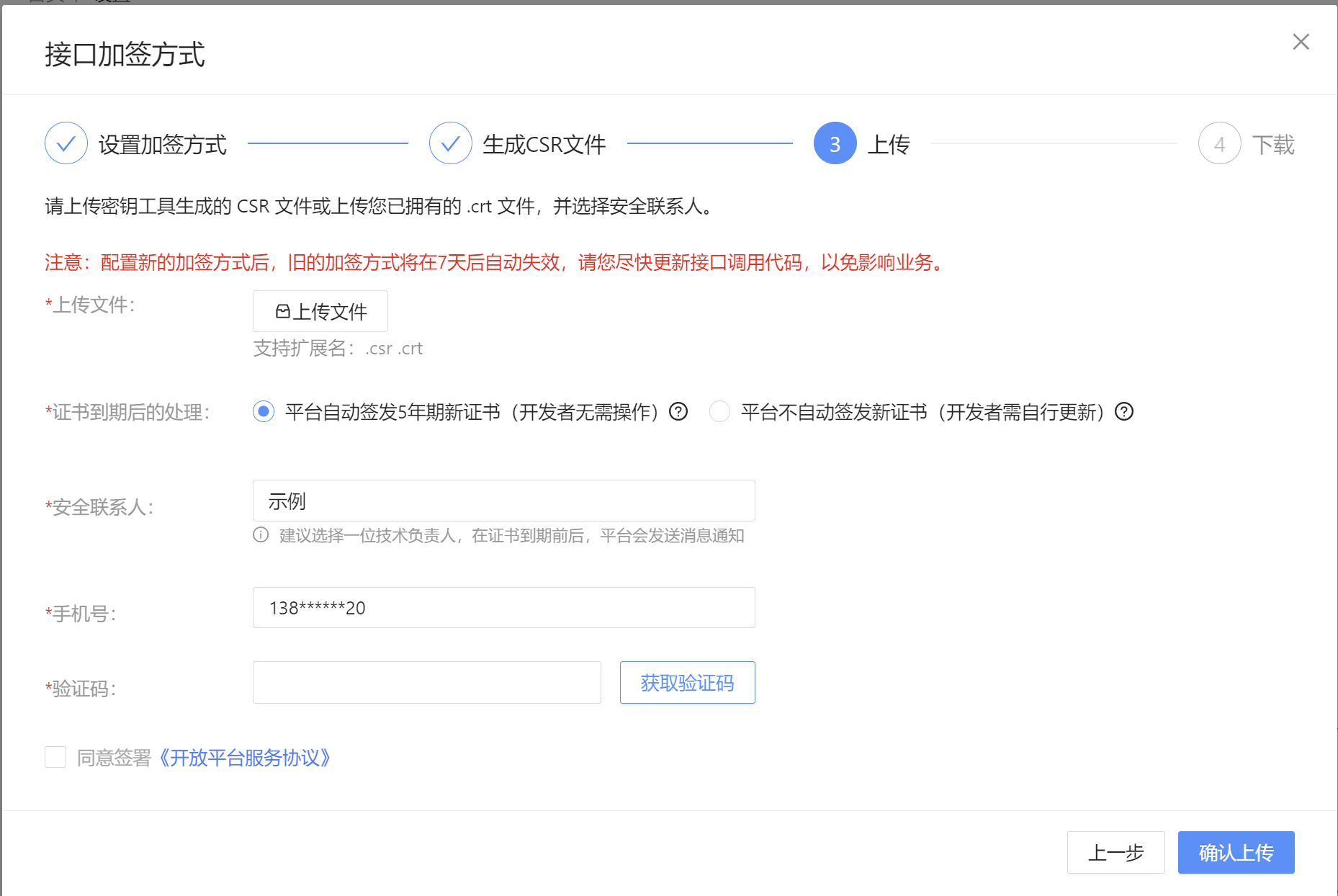The height and width of the screenshot is (896, 1338).
Task: Click help icon after 开发者无需操作 option
Action: tap(678, 411)
